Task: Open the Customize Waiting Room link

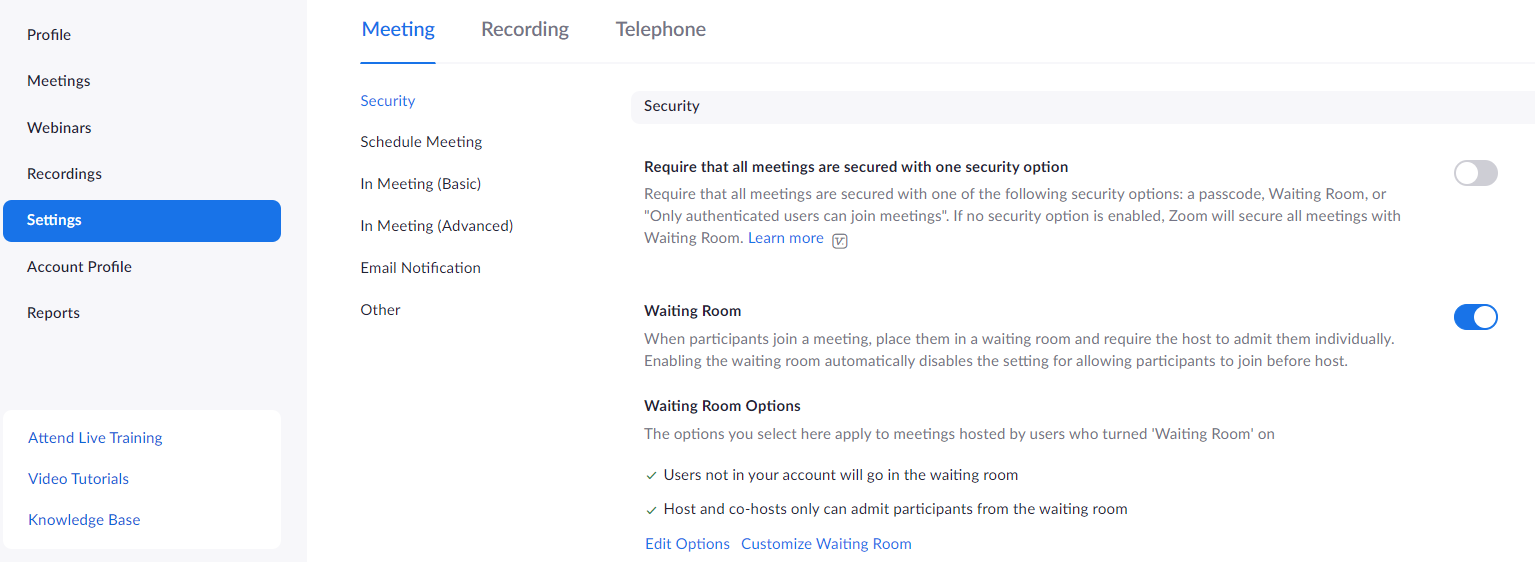Action: pyautogui.click(x=826, y=544)
